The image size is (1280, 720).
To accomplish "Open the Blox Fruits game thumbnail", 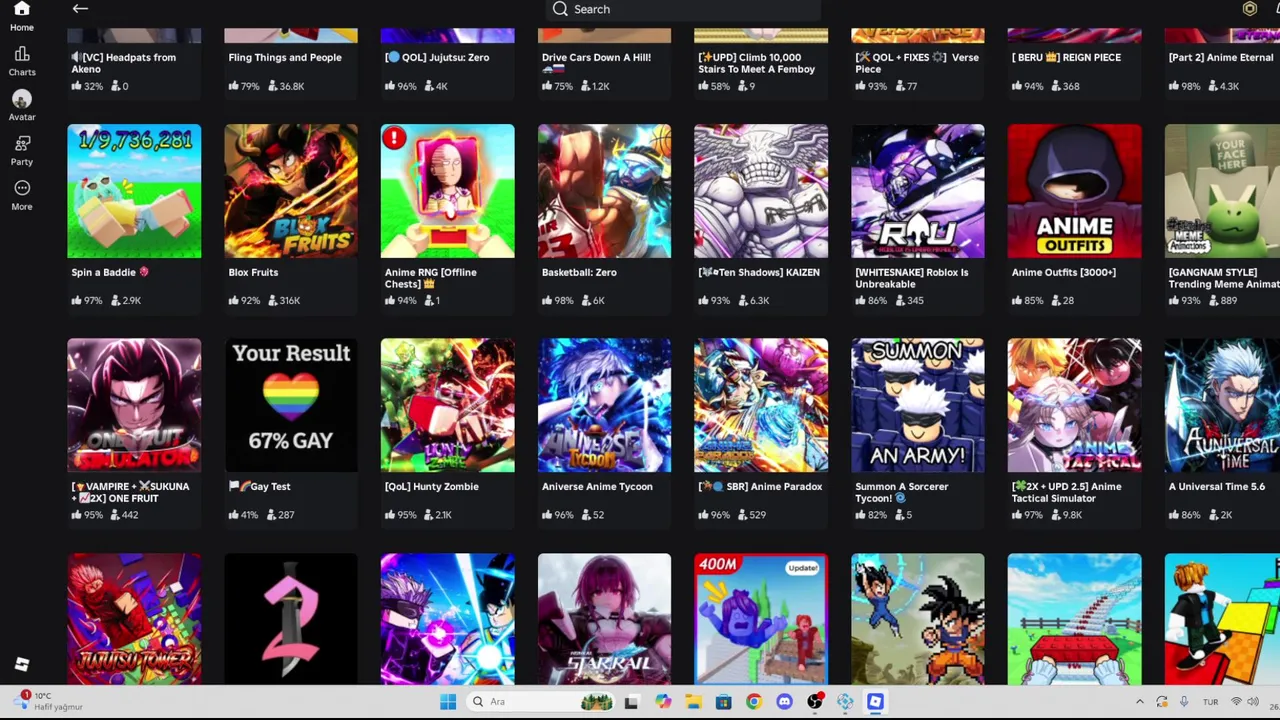I will pos(291,191).
